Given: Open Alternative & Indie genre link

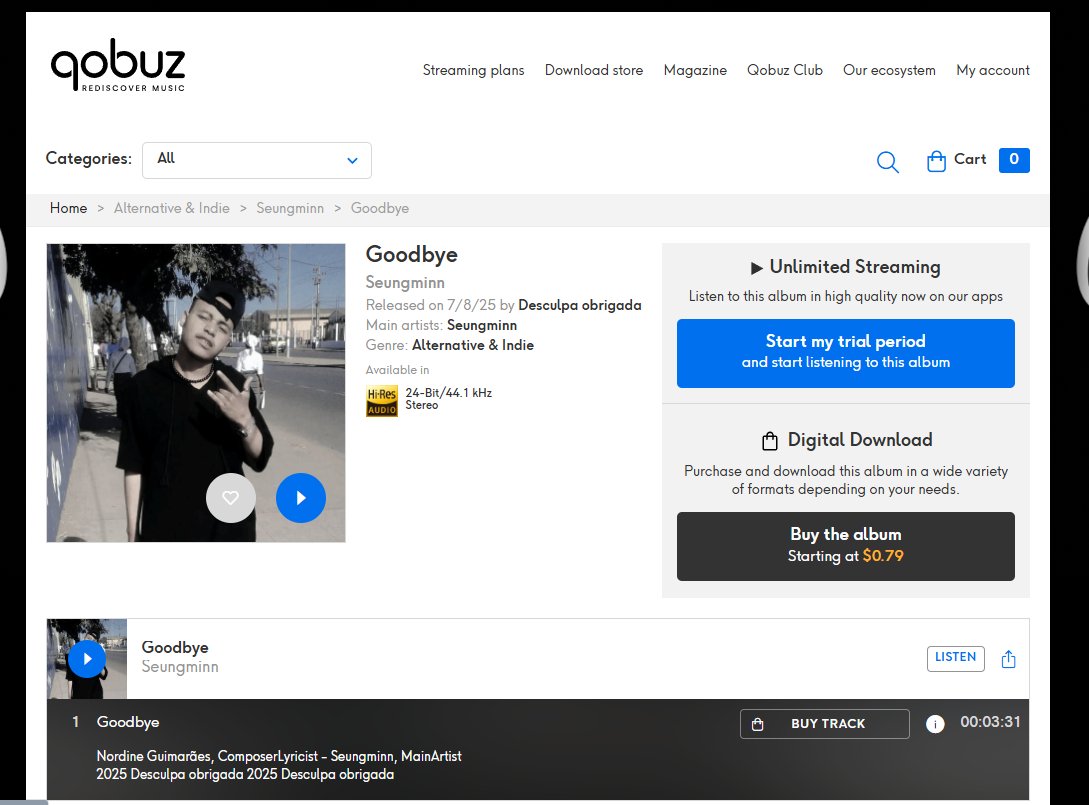Looking at the screenshot, I should [473, 345].
